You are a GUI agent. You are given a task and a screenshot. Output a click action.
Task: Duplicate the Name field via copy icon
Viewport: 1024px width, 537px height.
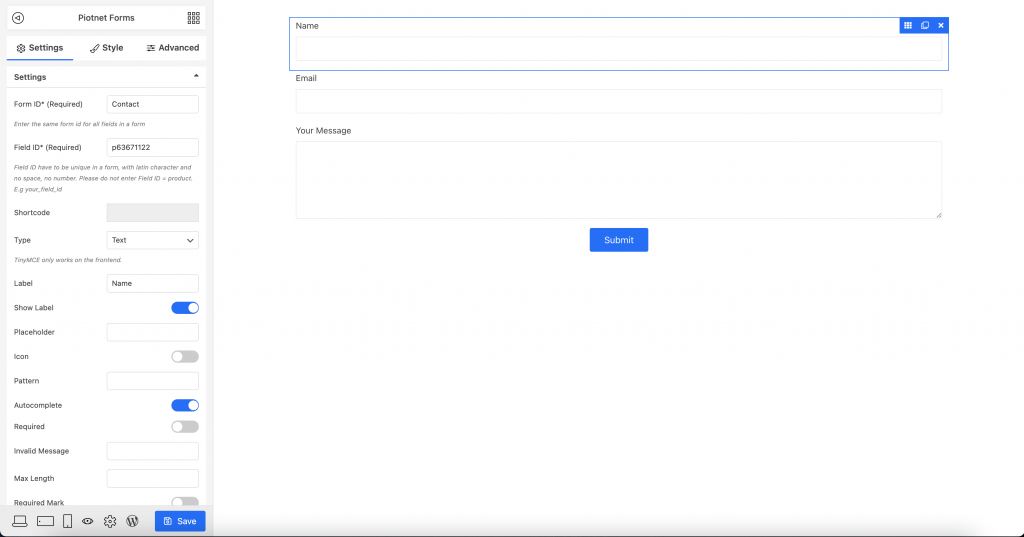click(x=925, y=25)
